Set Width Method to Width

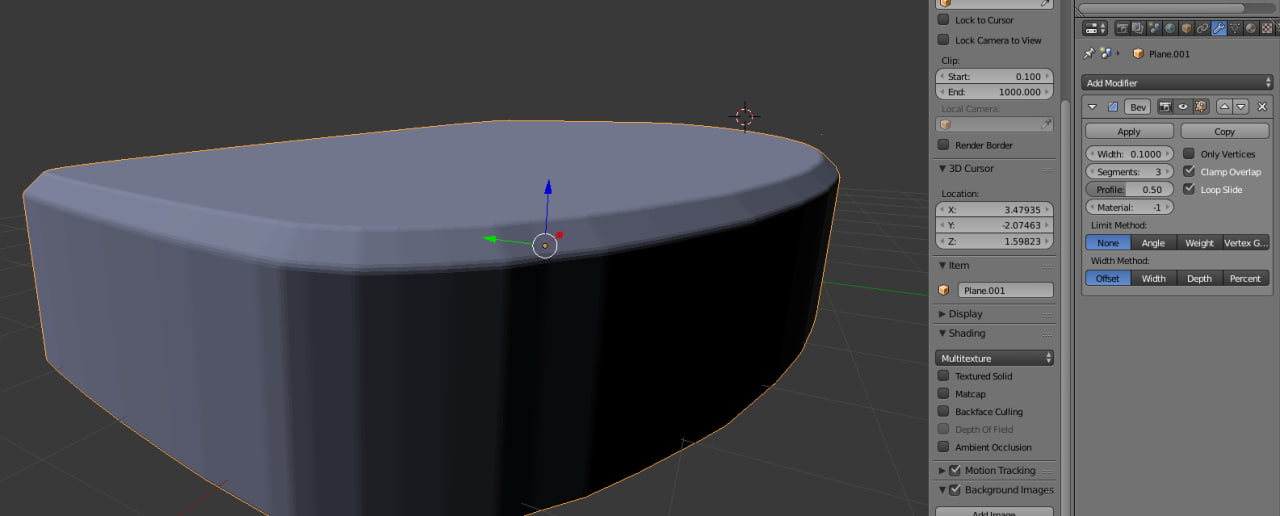click(1153, 279)
